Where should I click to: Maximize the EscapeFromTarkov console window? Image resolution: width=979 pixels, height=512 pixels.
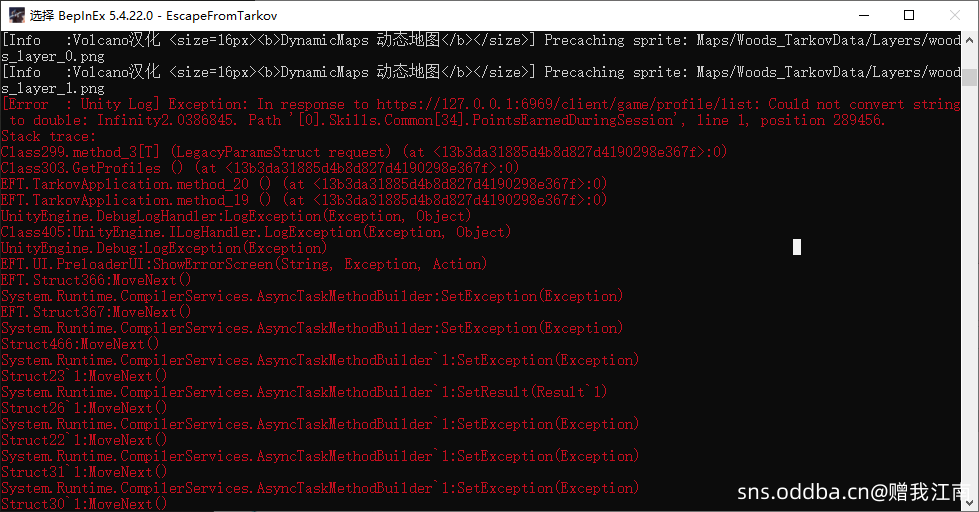[909, 15]
